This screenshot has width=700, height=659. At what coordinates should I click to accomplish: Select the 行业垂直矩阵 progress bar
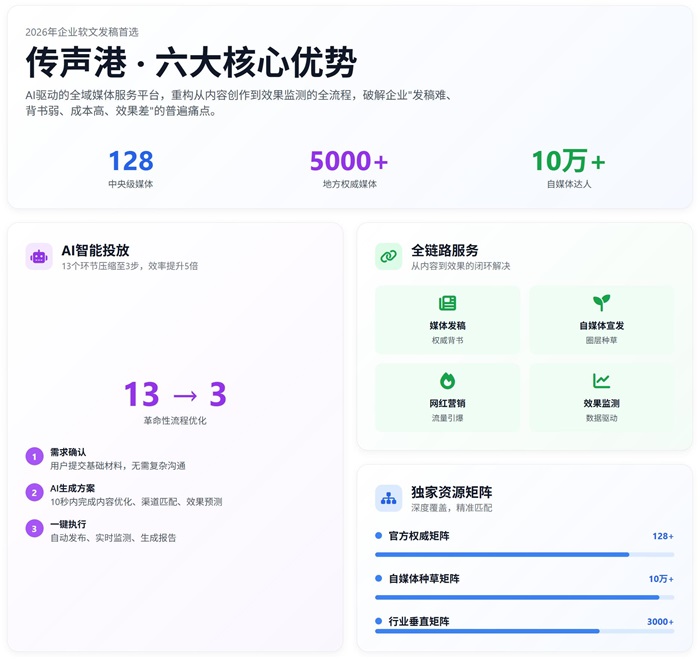(524, 631)
